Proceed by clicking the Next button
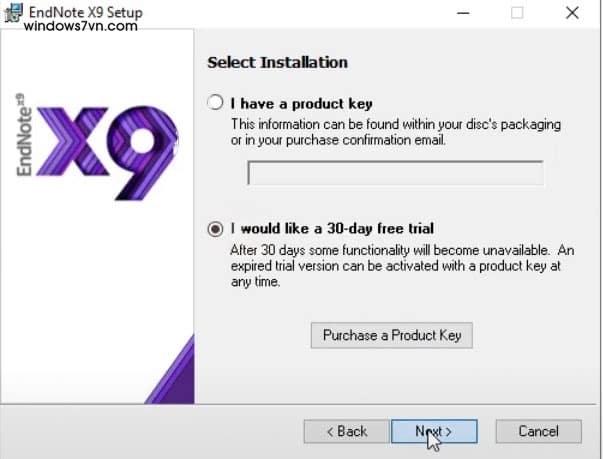 coord(434,431)
